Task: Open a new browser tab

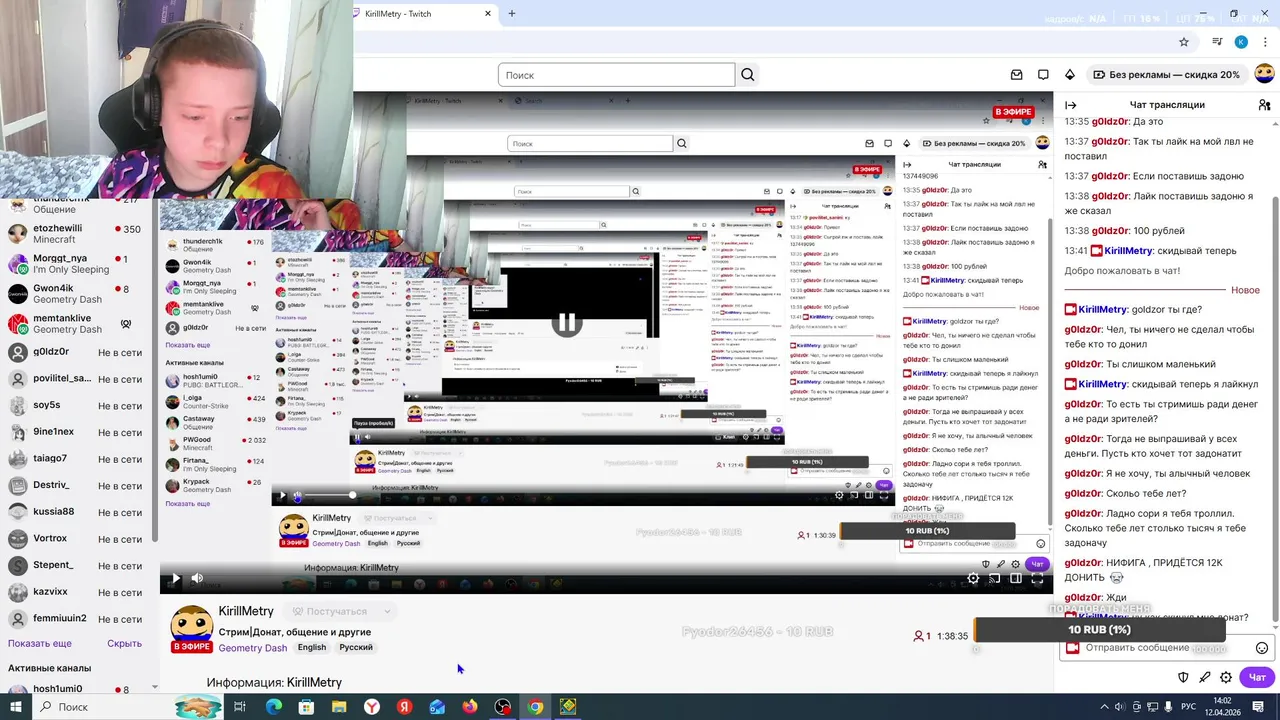Action: tap(512, 14)
